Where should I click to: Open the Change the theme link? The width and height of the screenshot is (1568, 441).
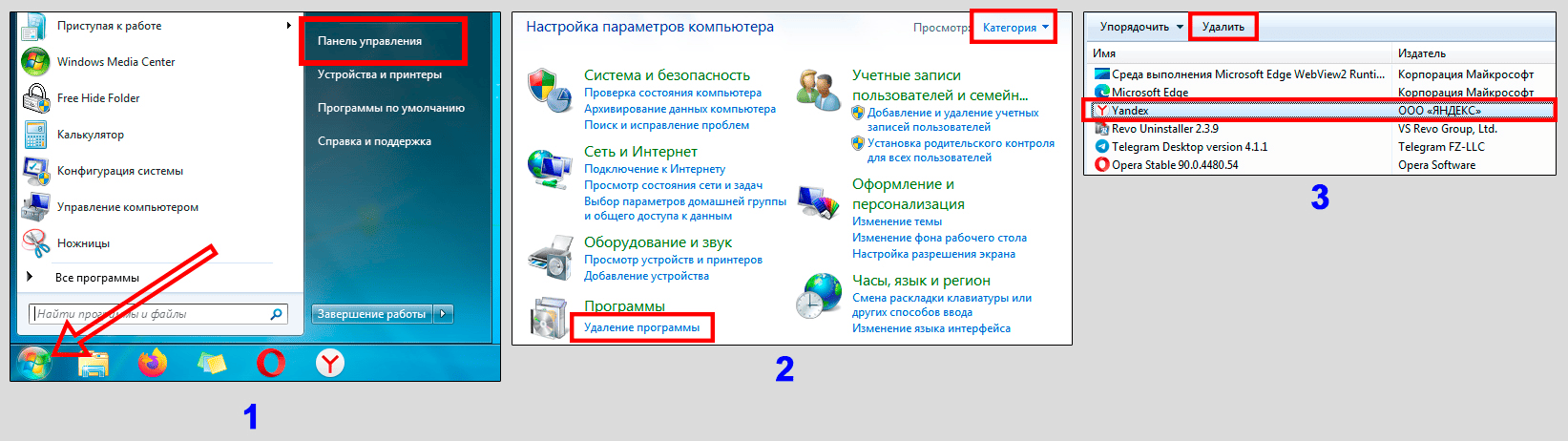[897, 221]
